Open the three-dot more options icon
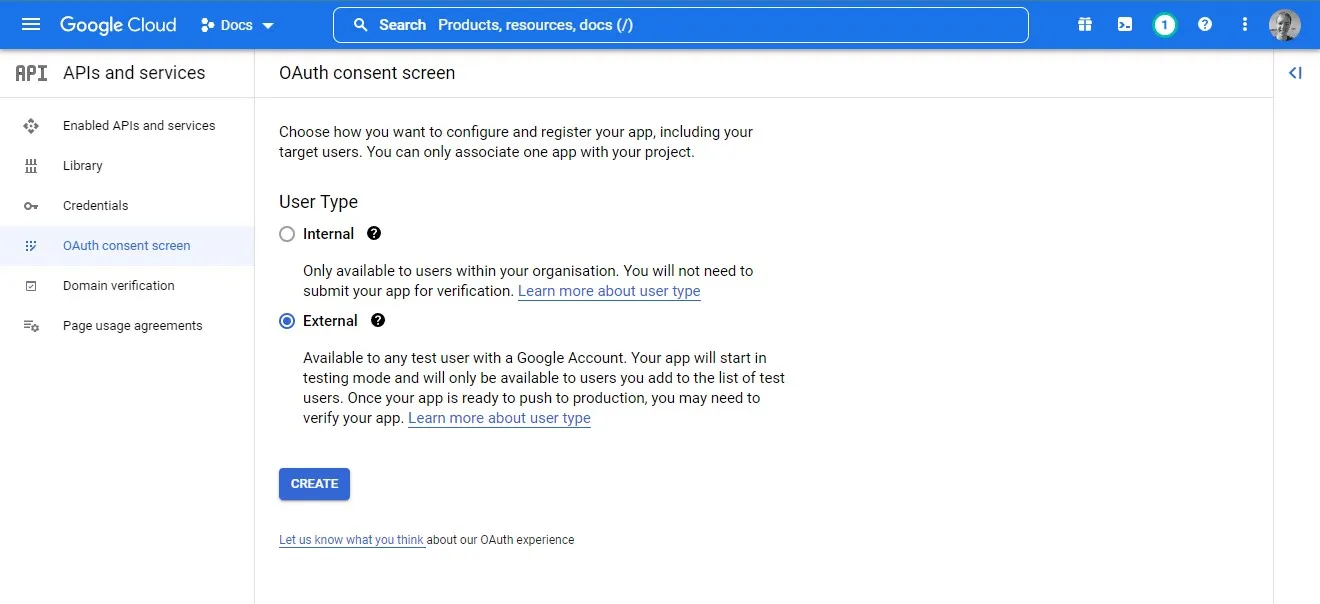 pos(1244,23)
